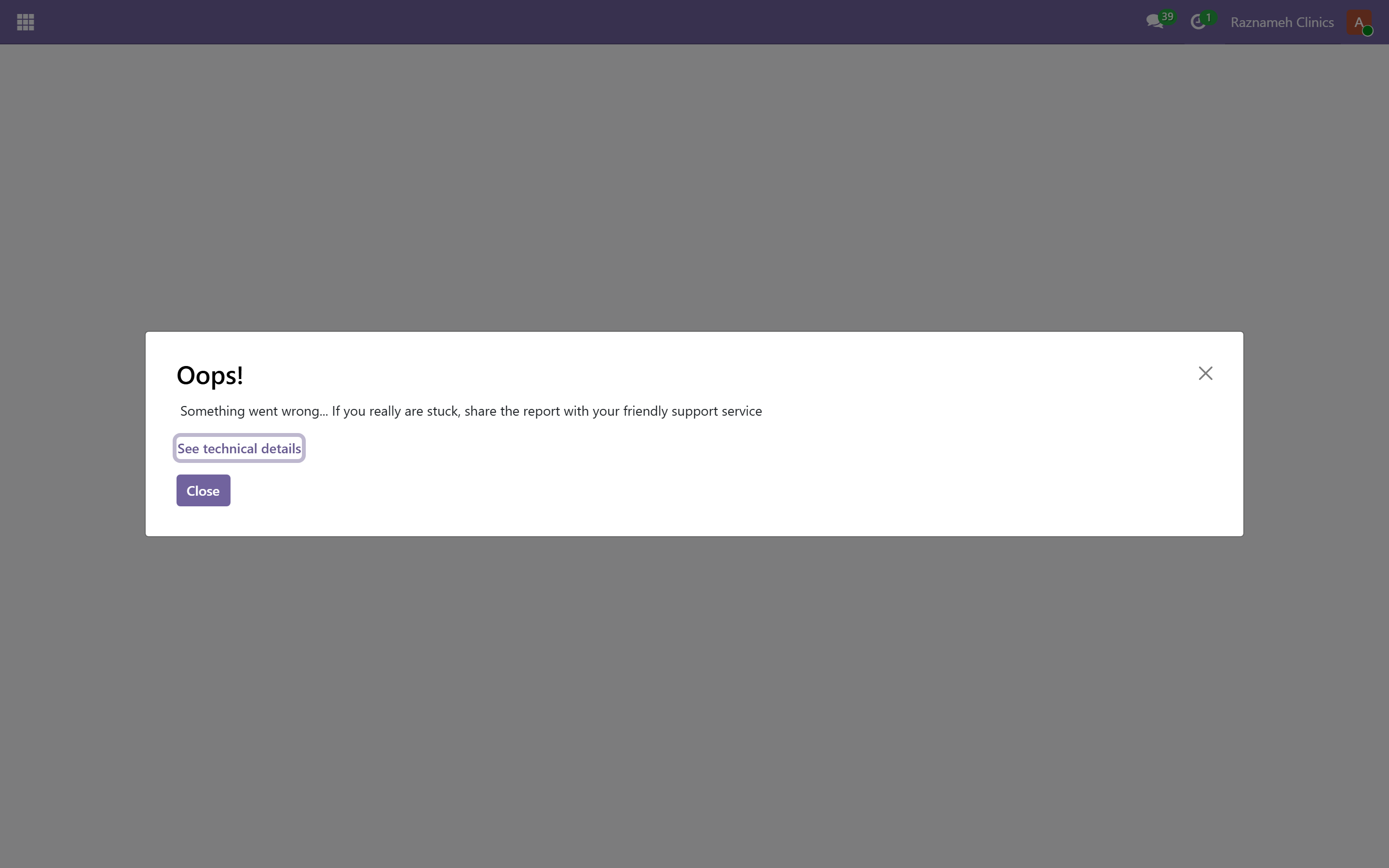
Task: Click the 39 unread messages badge
Action: point(1167,17)
